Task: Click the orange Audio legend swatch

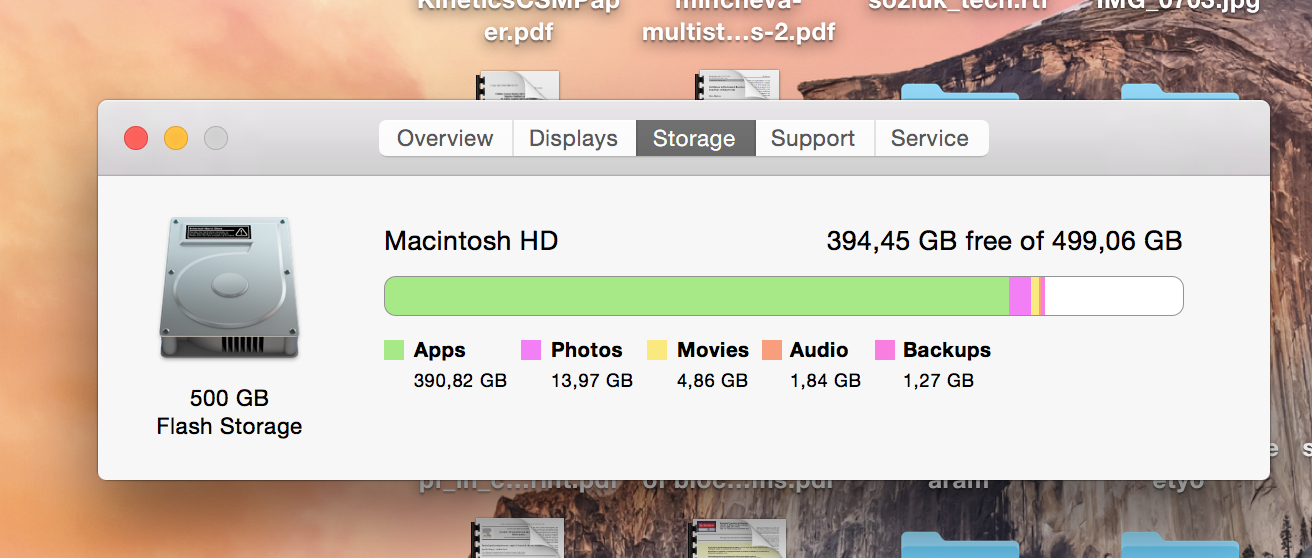Action: point(771,350)
